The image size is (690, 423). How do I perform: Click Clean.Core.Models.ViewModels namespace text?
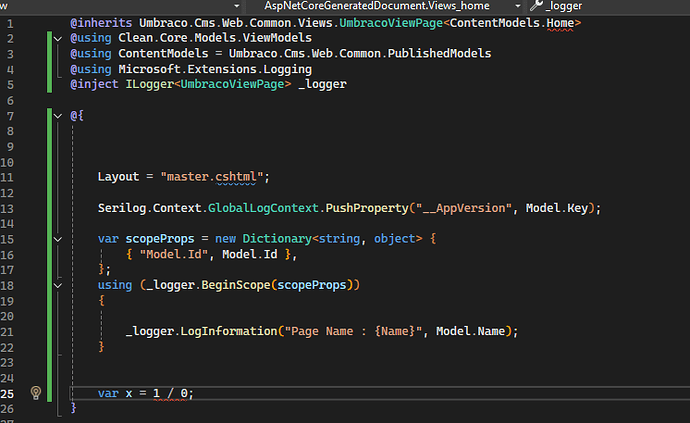pyautogui.click(x=215, y=38)
